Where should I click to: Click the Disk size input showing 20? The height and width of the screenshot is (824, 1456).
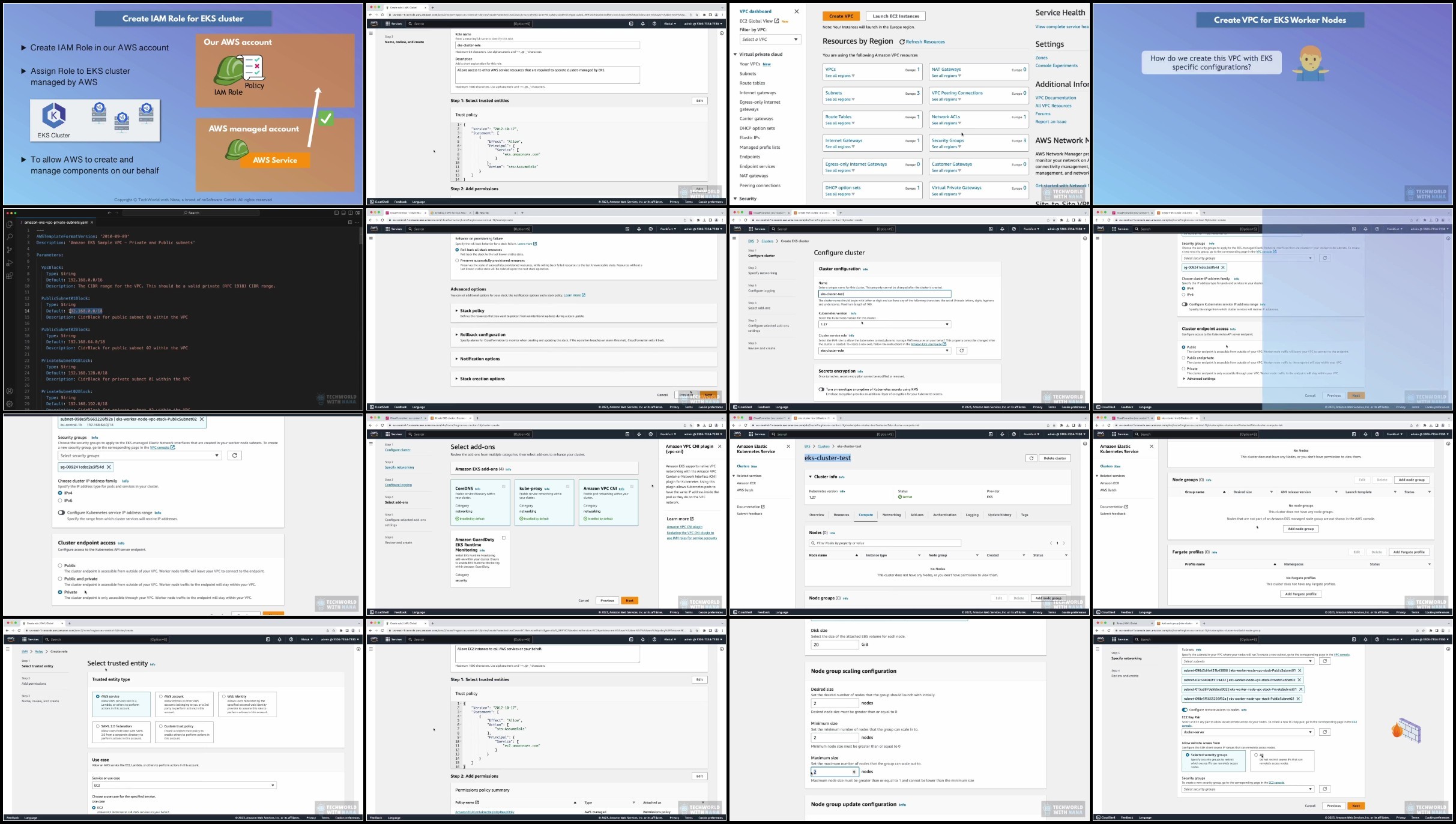point(835,645)
